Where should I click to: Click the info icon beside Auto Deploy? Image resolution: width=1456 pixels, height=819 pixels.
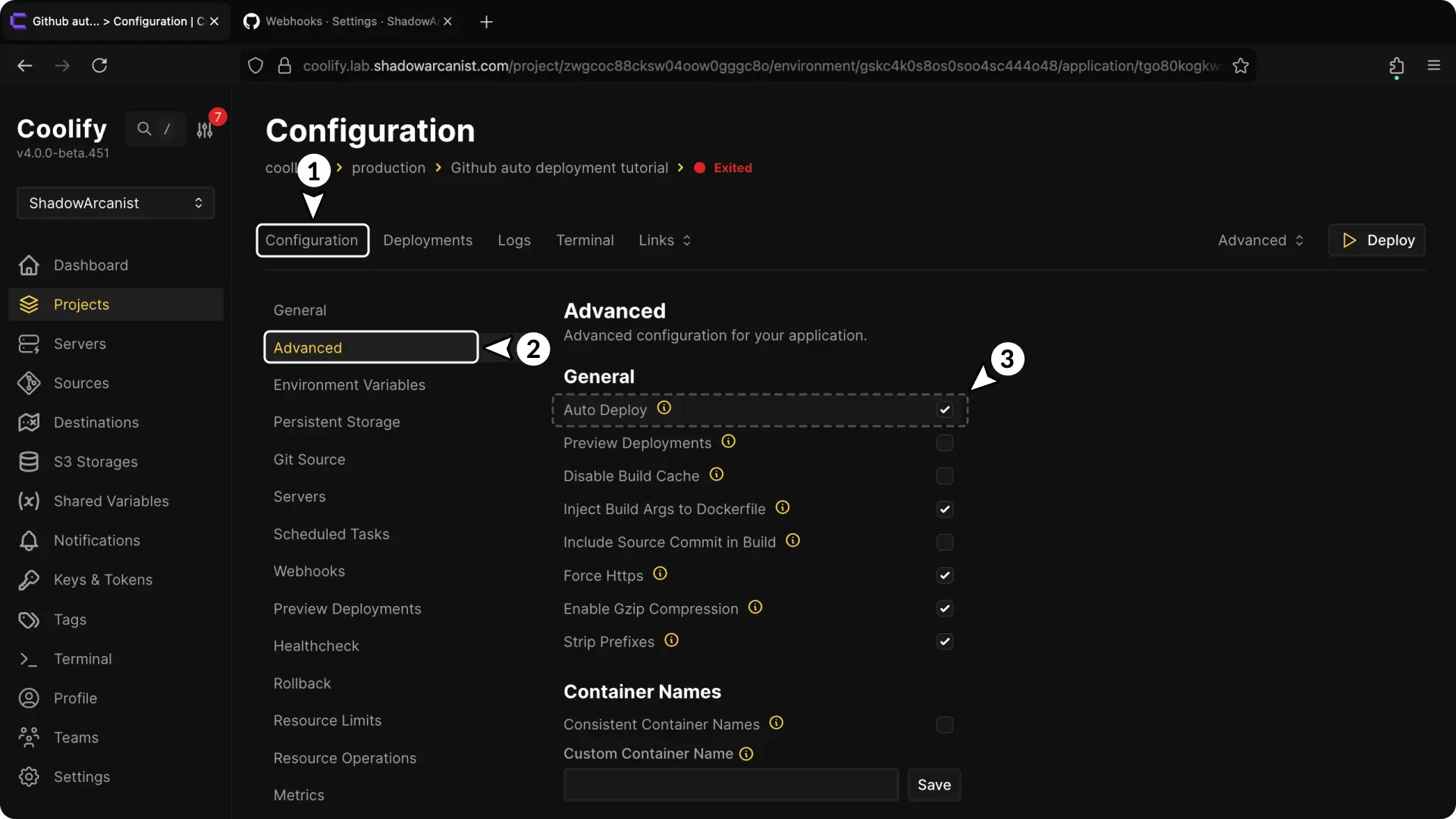tap(664, 408)
